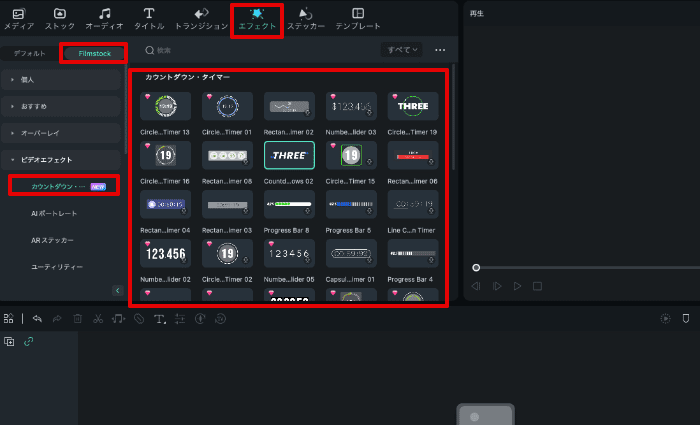Open the ステッカー tab
700x425 pixels.
pyautogui.click(x=306, y=19)
